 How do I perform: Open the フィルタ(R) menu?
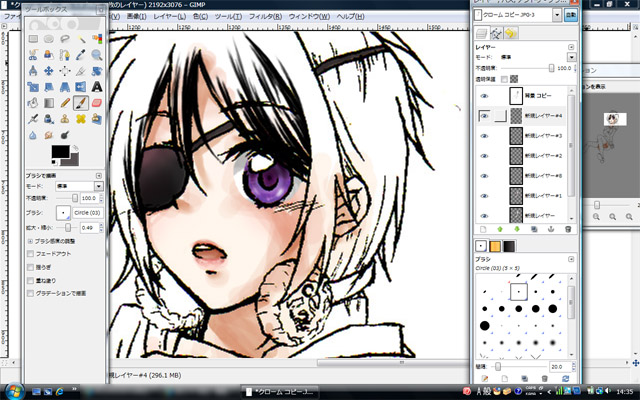[x=265, y=17]
